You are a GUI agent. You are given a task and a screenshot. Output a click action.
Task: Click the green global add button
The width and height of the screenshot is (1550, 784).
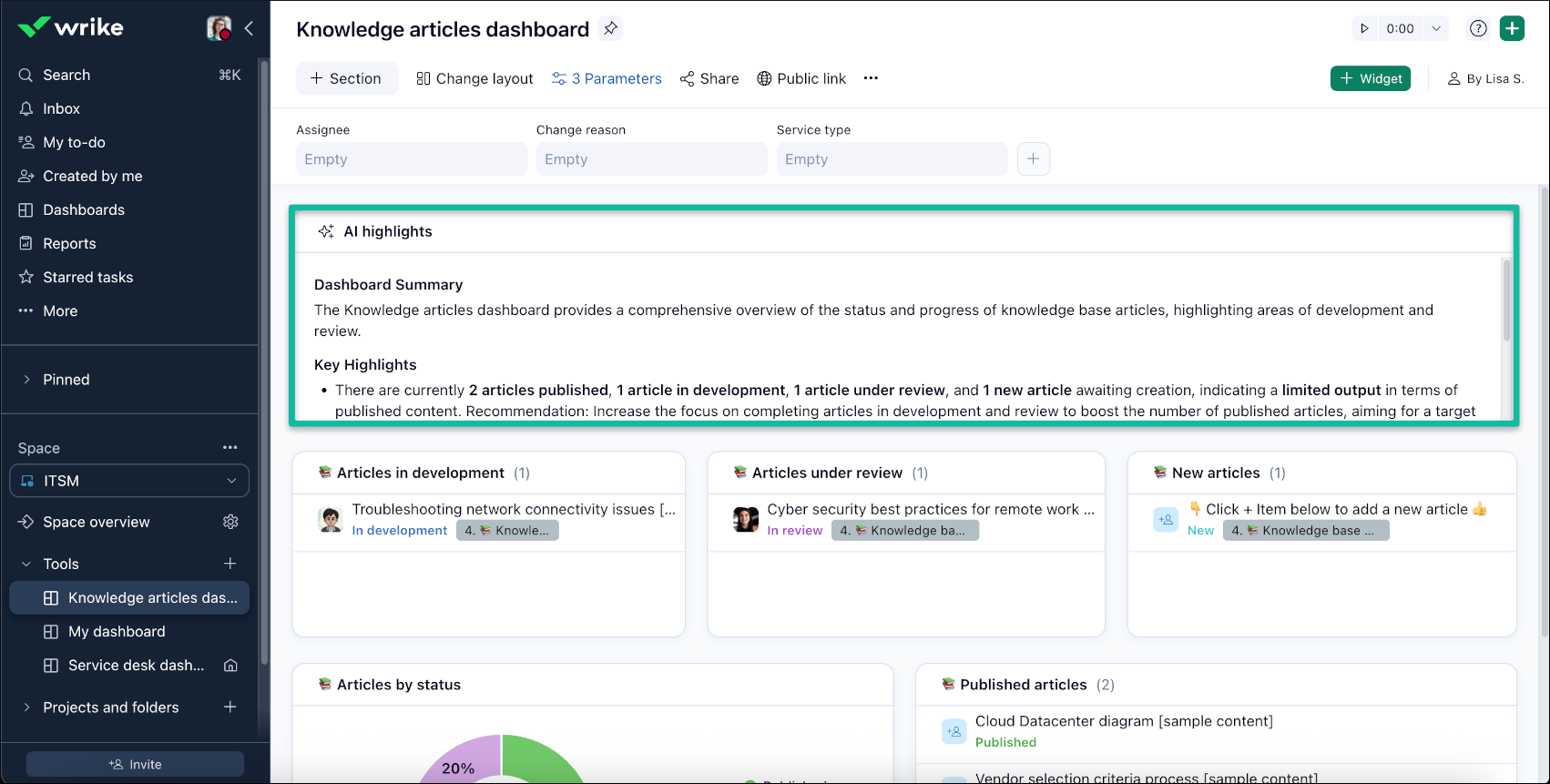[x=1512, y=28]
